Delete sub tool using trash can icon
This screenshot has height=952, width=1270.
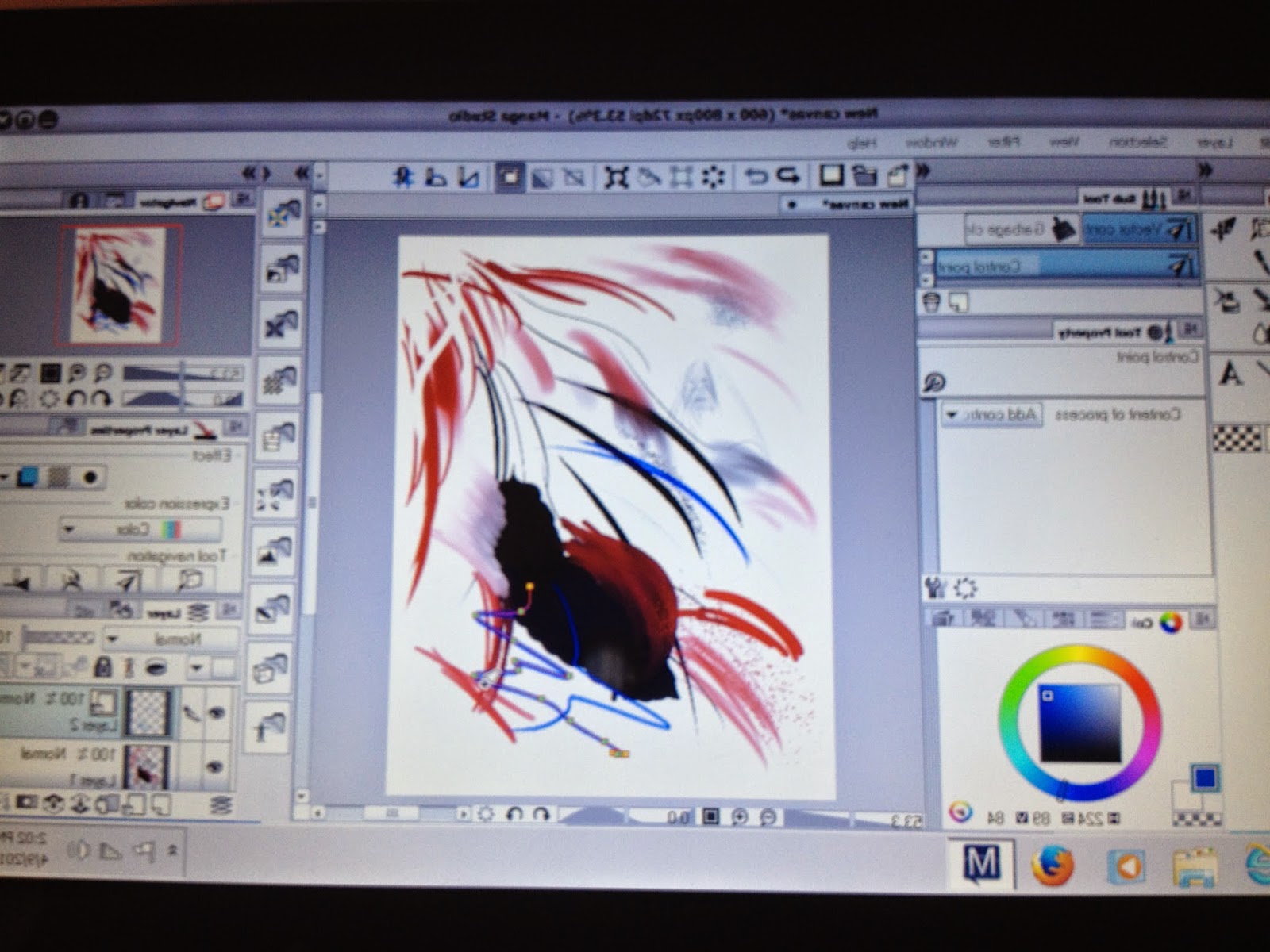[x=933, y=301]
